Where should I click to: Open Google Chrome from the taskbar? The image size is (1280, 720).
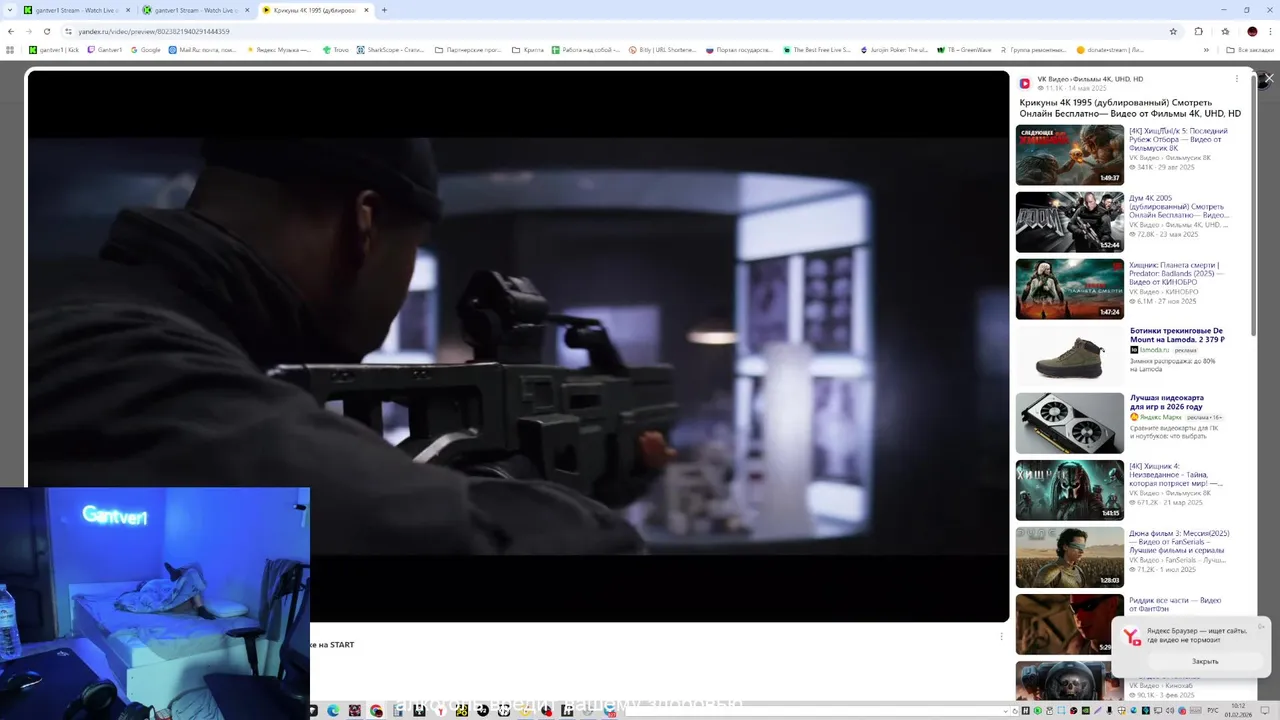click(376, 711)
